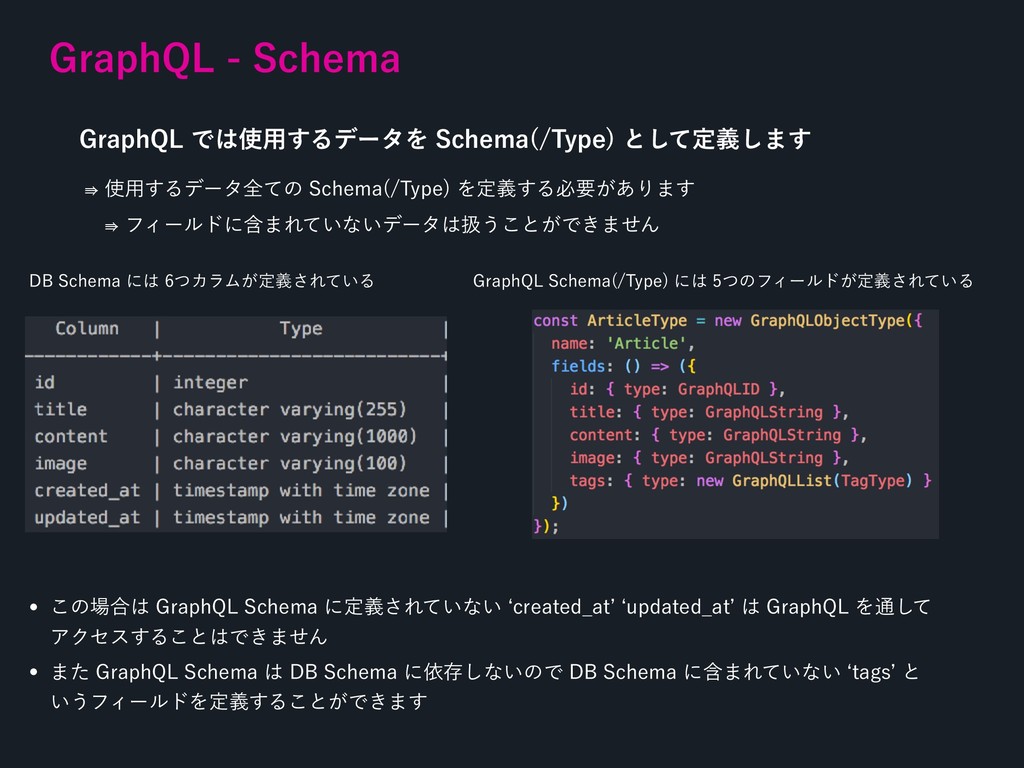This screenshot has height=768, width=1024.
Task: Click the "updated_at" column name in the table
Action: (87, 517)
